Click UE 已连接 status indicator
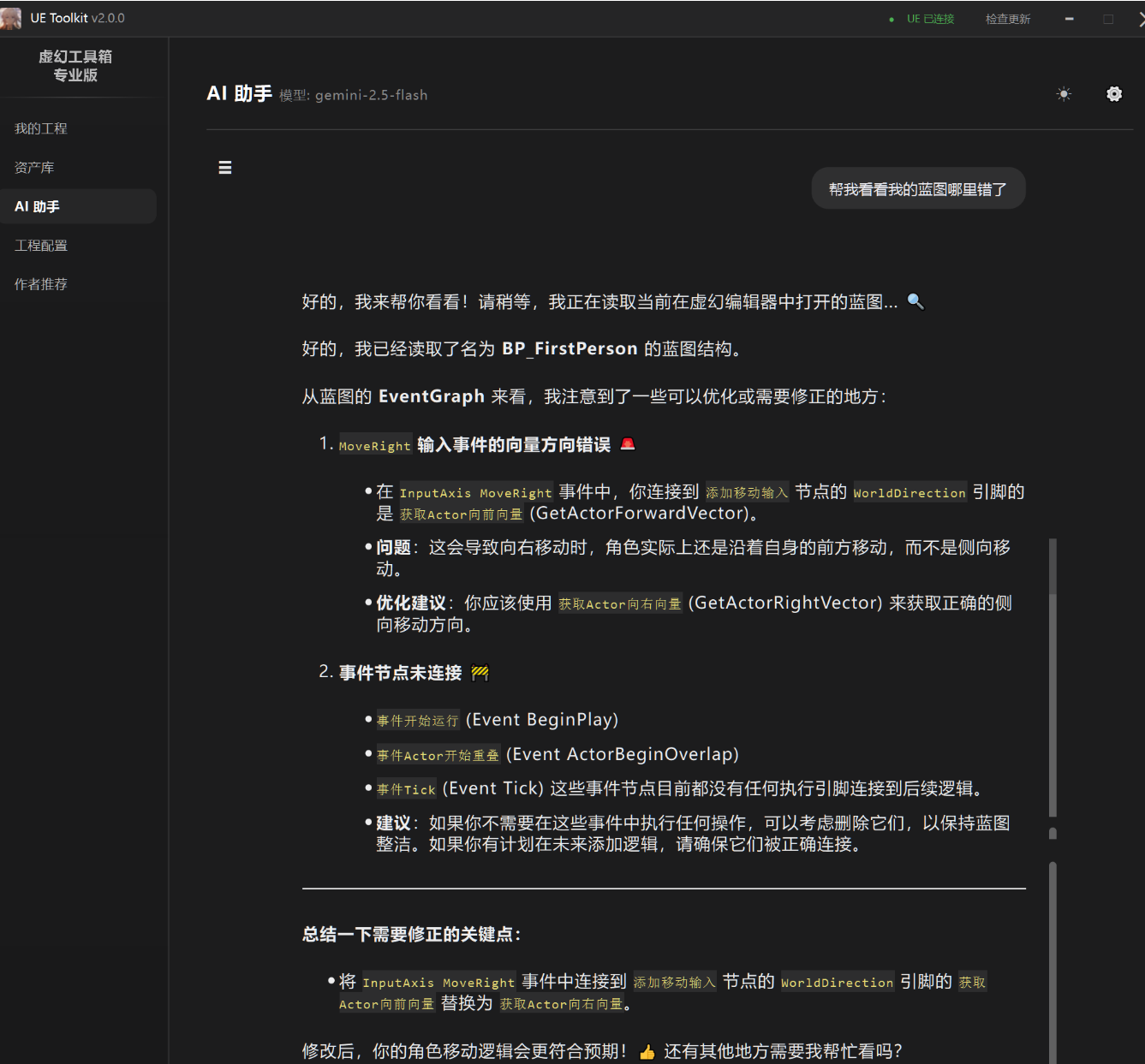 point(923,19)
